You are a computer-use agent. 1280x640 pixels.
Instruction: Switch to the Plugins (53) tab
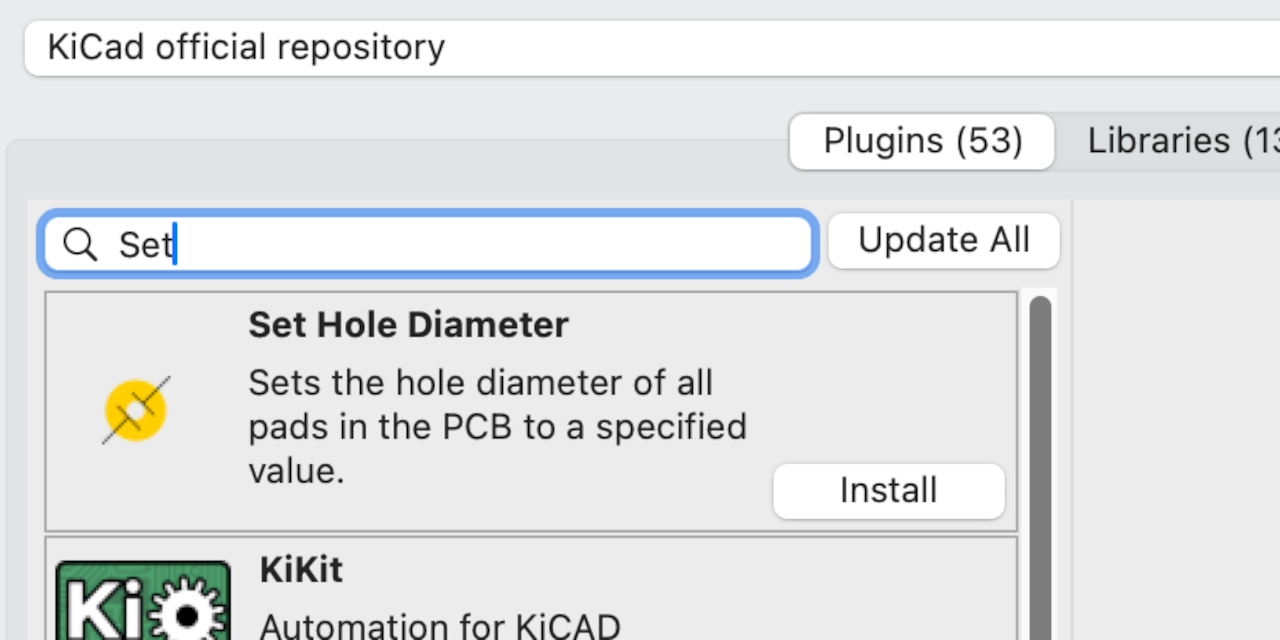pyautogui.click(x=921, y=141)
